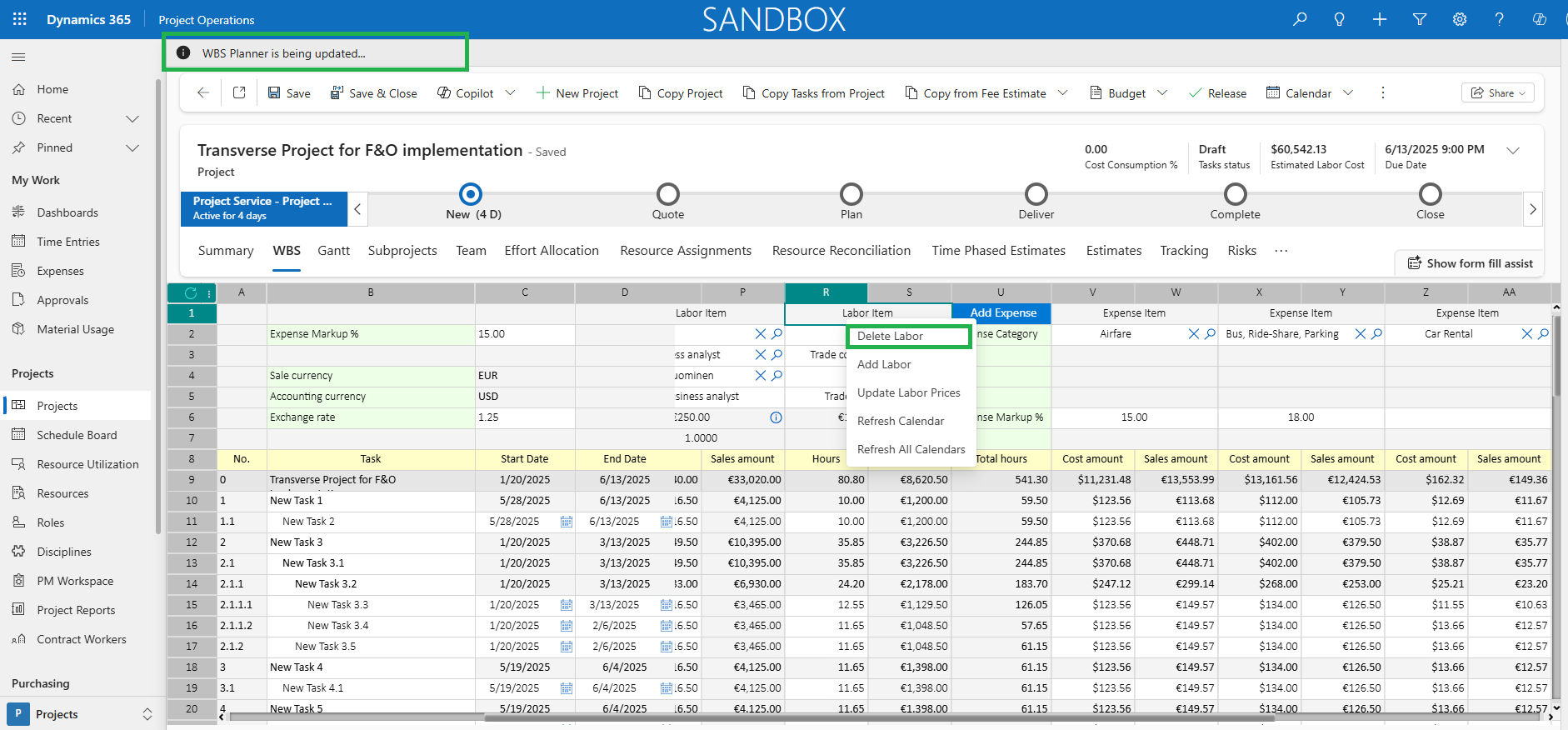Click Save & Close button

[373, 92]
